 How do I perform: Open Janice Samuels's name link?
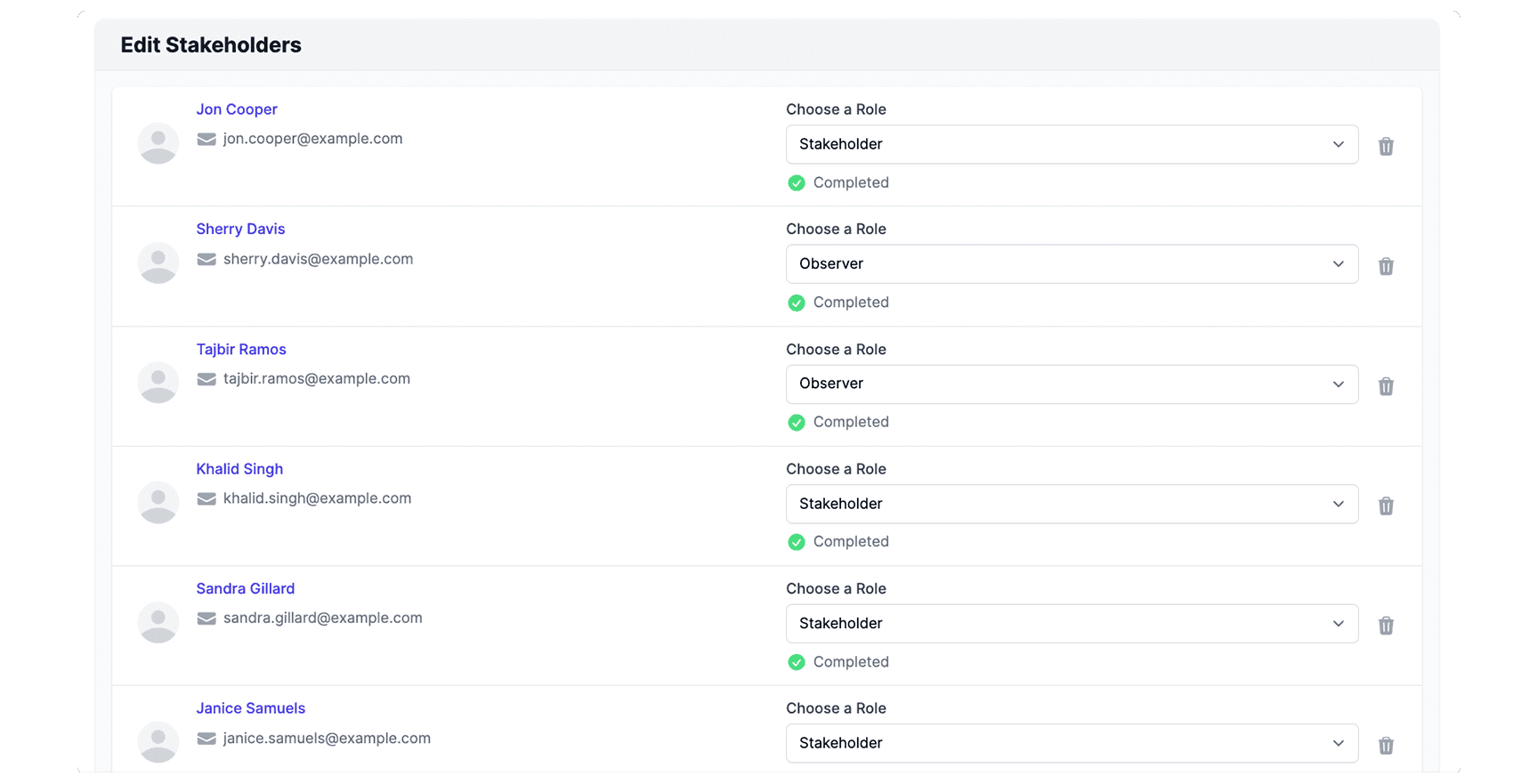point(251,708)
